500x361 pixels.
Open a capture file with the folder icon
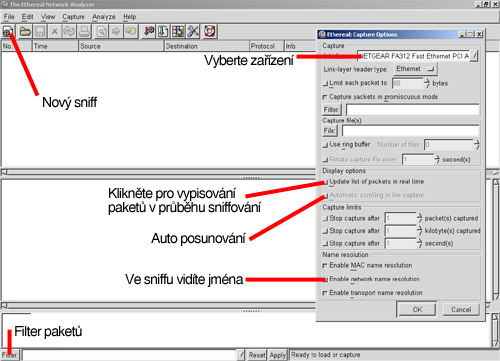pyautogui.click(x=25, y=31)
